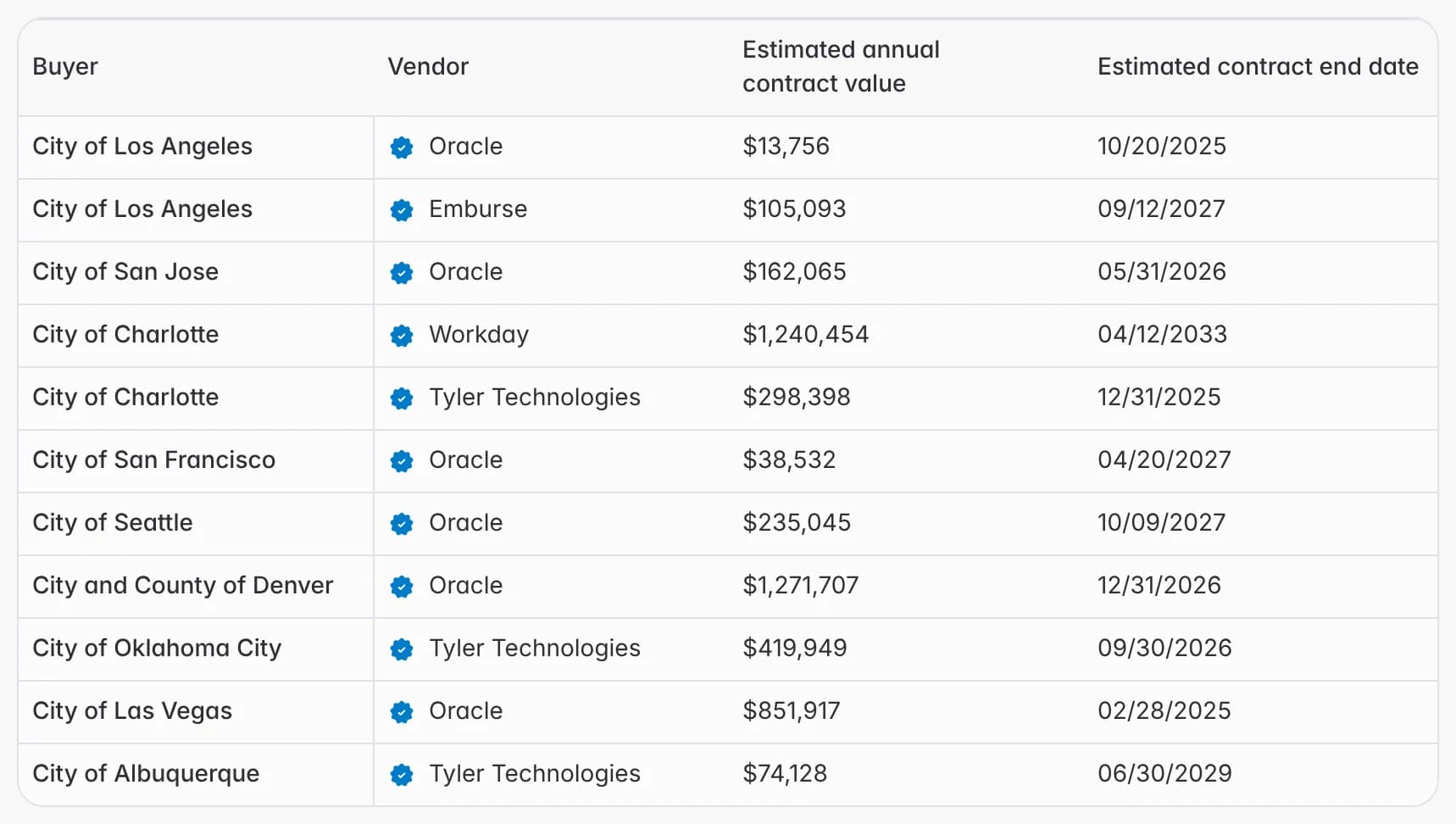The height and width of the screenshot is (824, 1456).
Task: Click verified badge in Albuquerque row
Action: tap(402, 775)
